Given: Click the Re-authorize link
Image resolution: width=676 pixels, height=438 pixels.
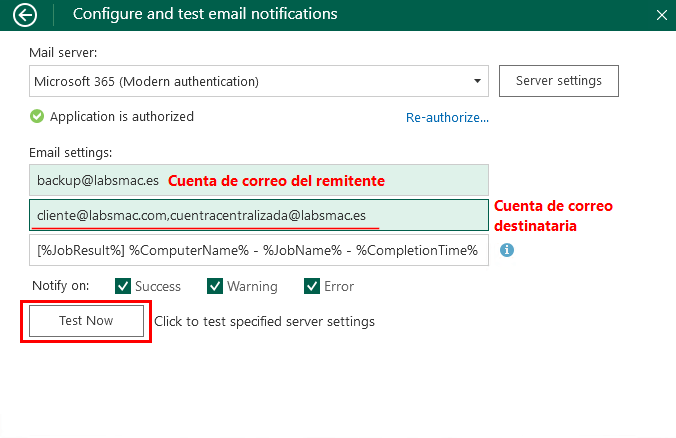Looking at the screenshot, I should pos(447,118).
